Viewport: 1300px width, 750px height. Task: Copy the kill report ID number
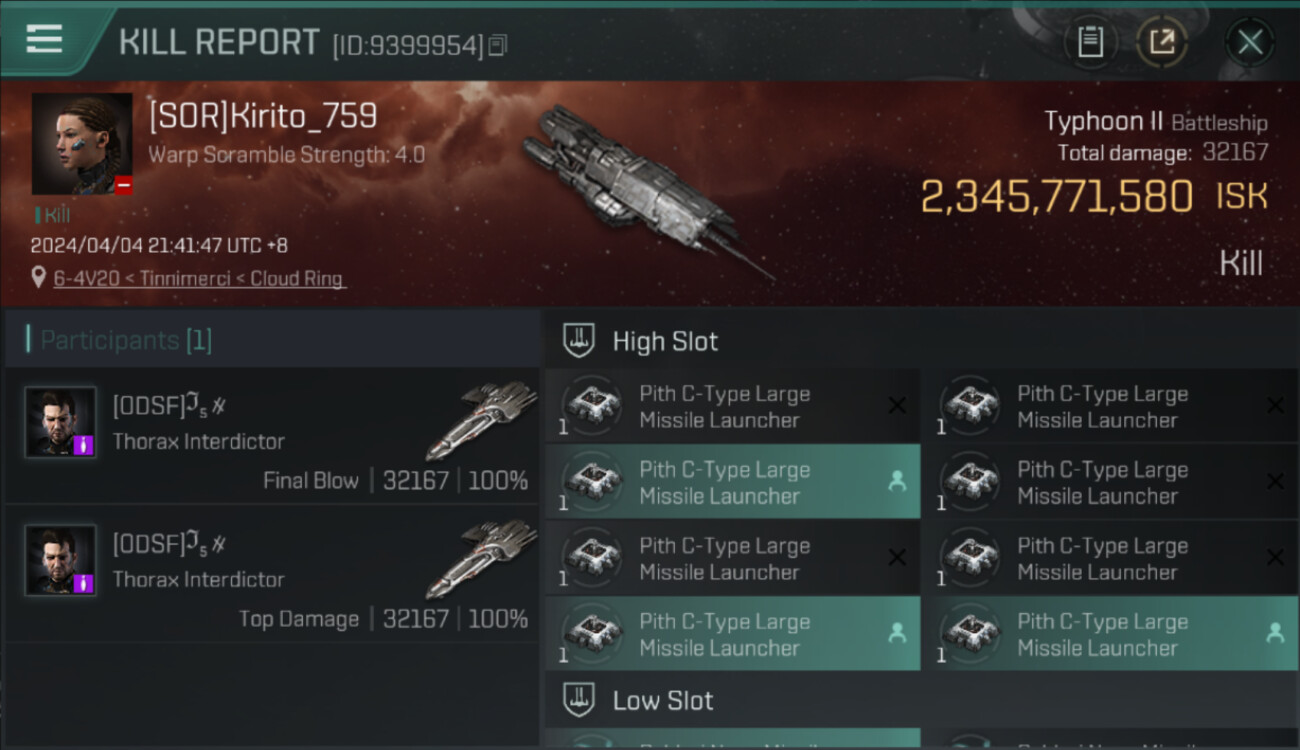(x=498, y=45)
